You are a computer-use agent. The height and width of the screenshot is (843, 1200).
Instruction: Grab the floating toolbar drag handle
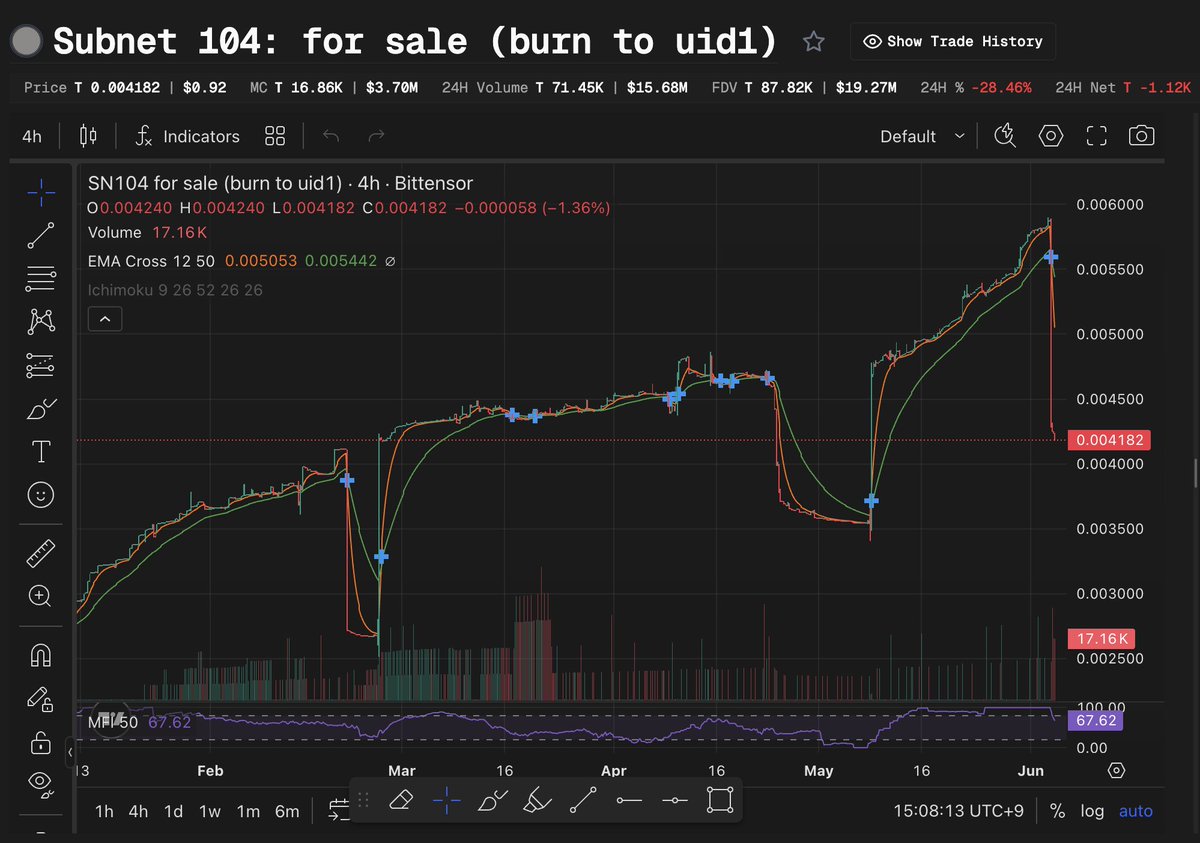pyautogui.click(x=364, y=800)
